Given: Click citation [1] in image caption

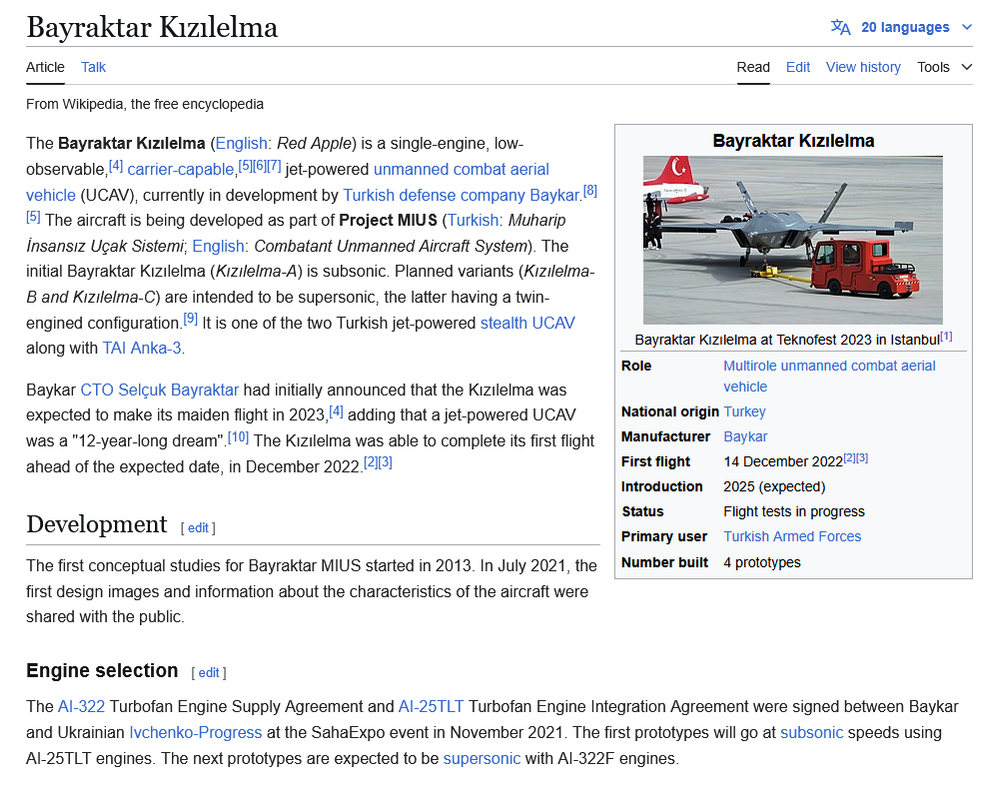Looking at the screenshot, I should click(946, 336).
